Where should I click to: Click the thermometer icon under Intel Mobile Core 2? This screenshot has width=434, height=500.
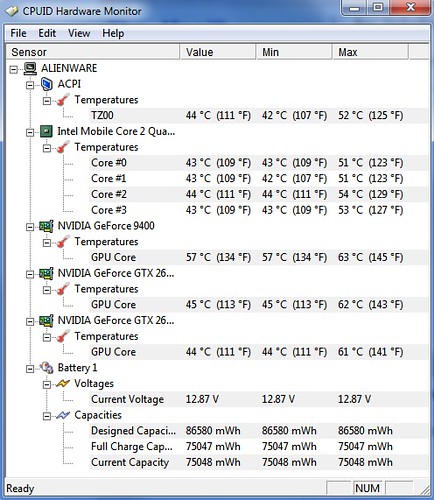click(63, 147)
